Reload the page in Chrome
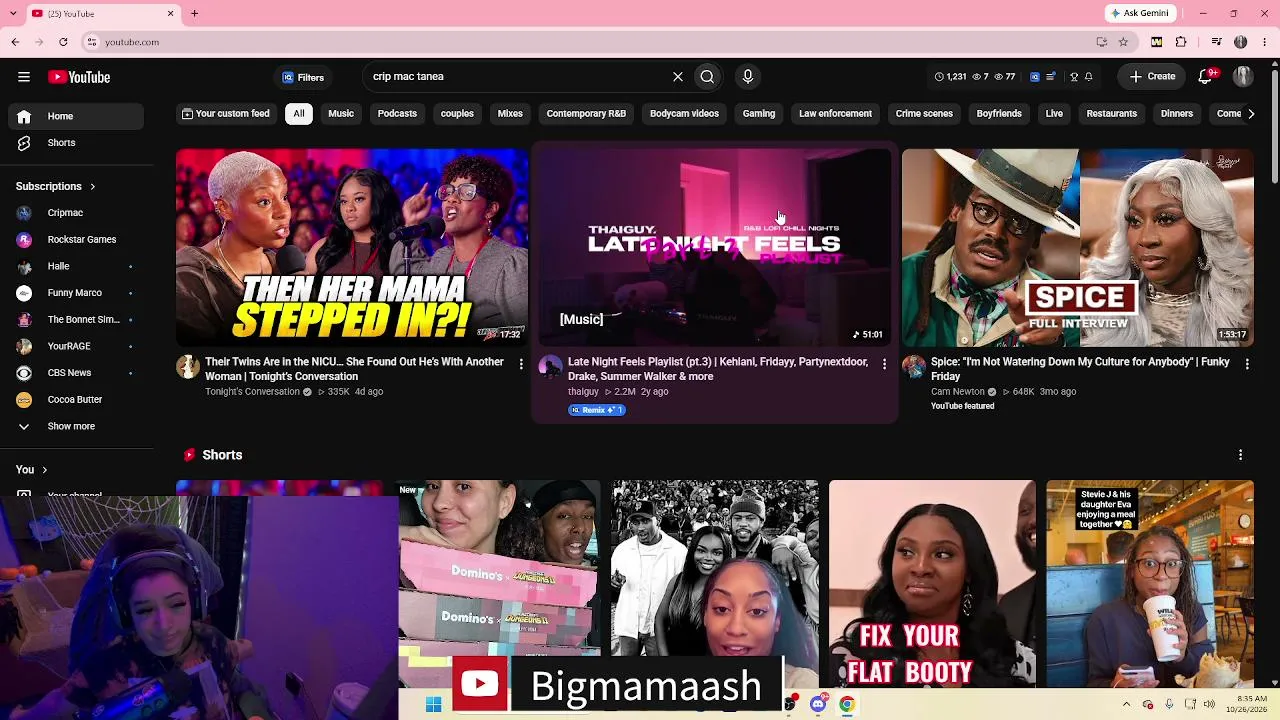The image size is (1280, 720). click(x=63, y=42)
